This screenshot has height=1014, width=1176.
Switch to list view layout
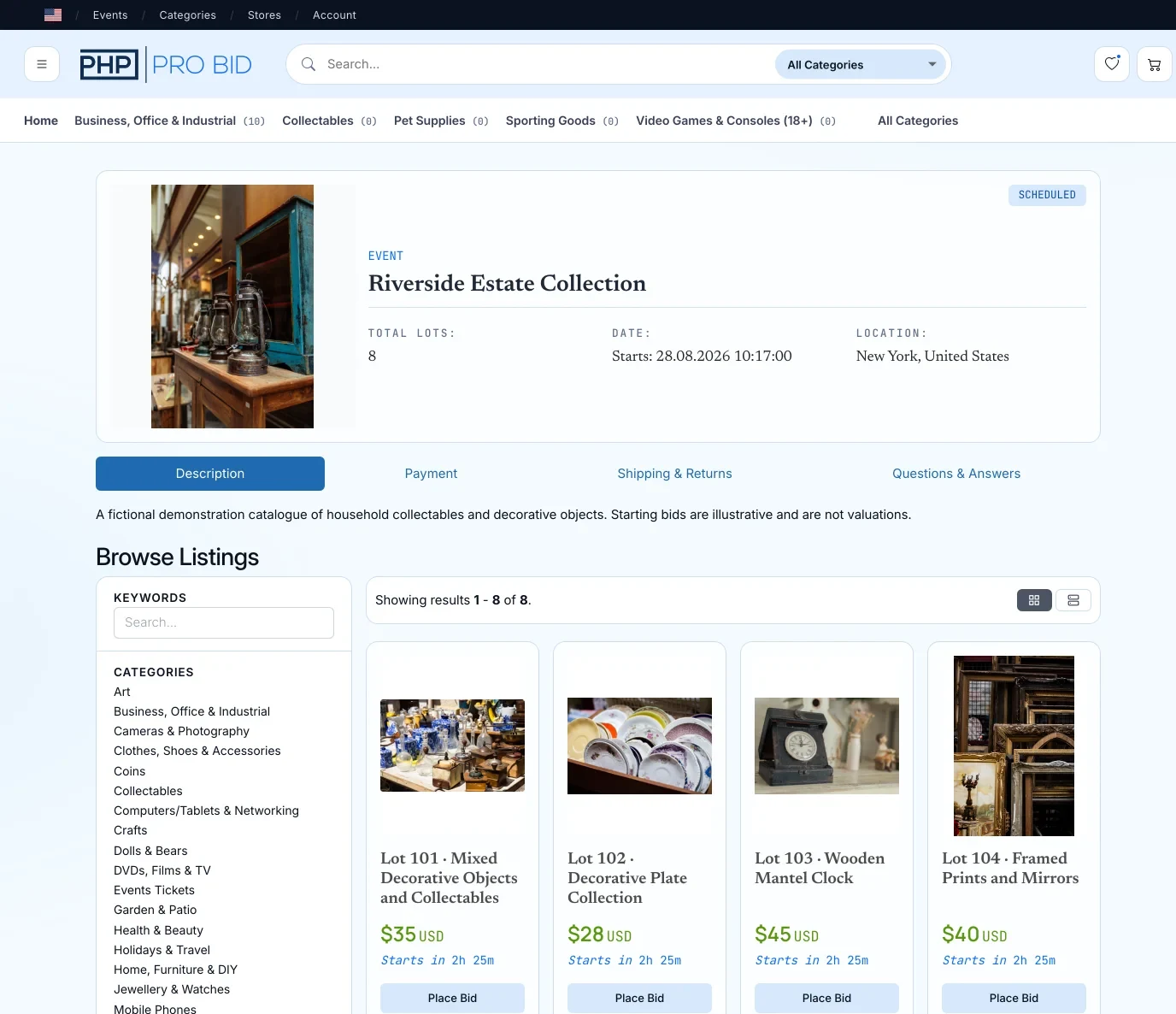(x=1073, y=600)
